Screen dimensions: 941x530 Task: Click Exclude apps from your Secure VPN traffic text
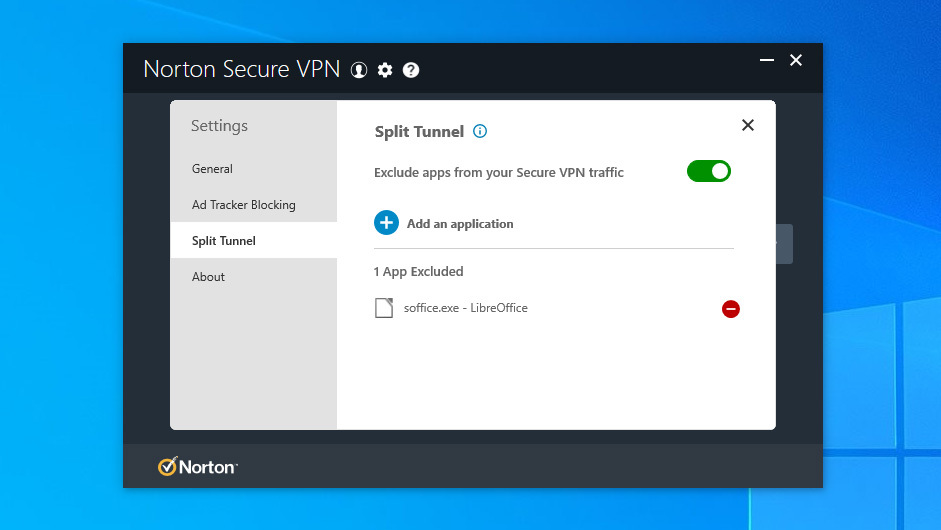pos(499,172)
